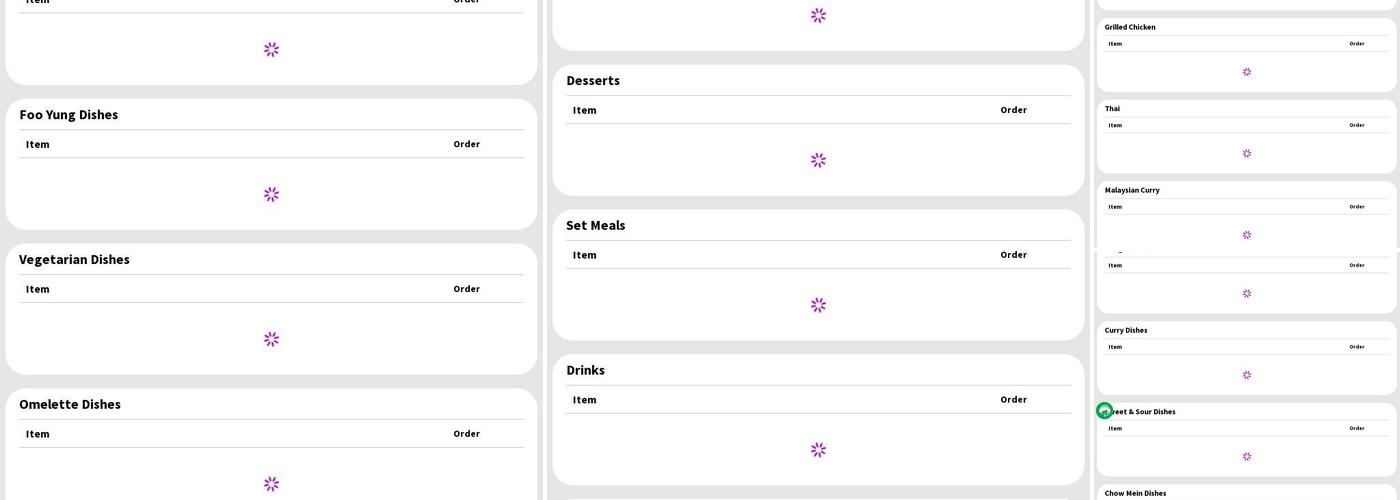
Task: Click the loading spinner under Desserts
Action: pyautogui.click(x=818, y=160)
